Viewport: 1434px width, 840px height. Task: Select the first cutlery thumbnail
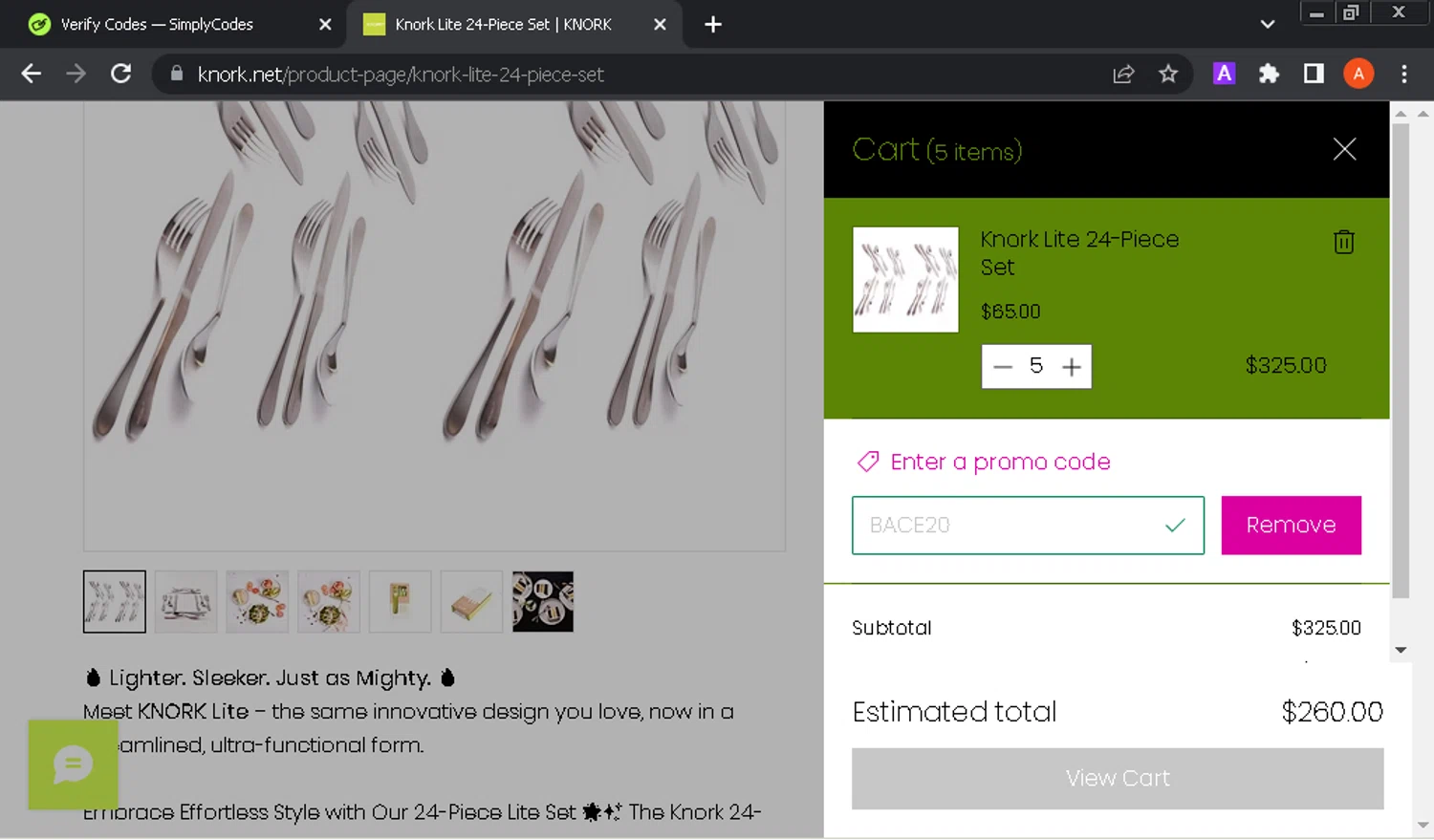115,602
